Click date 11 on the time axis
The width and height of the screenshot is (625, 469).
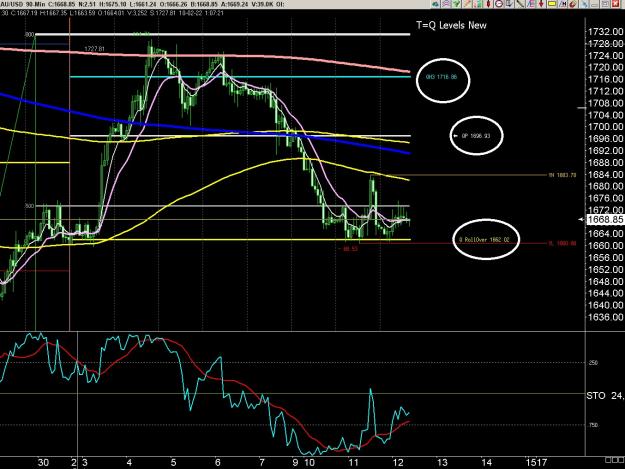(x=353, y=463)
